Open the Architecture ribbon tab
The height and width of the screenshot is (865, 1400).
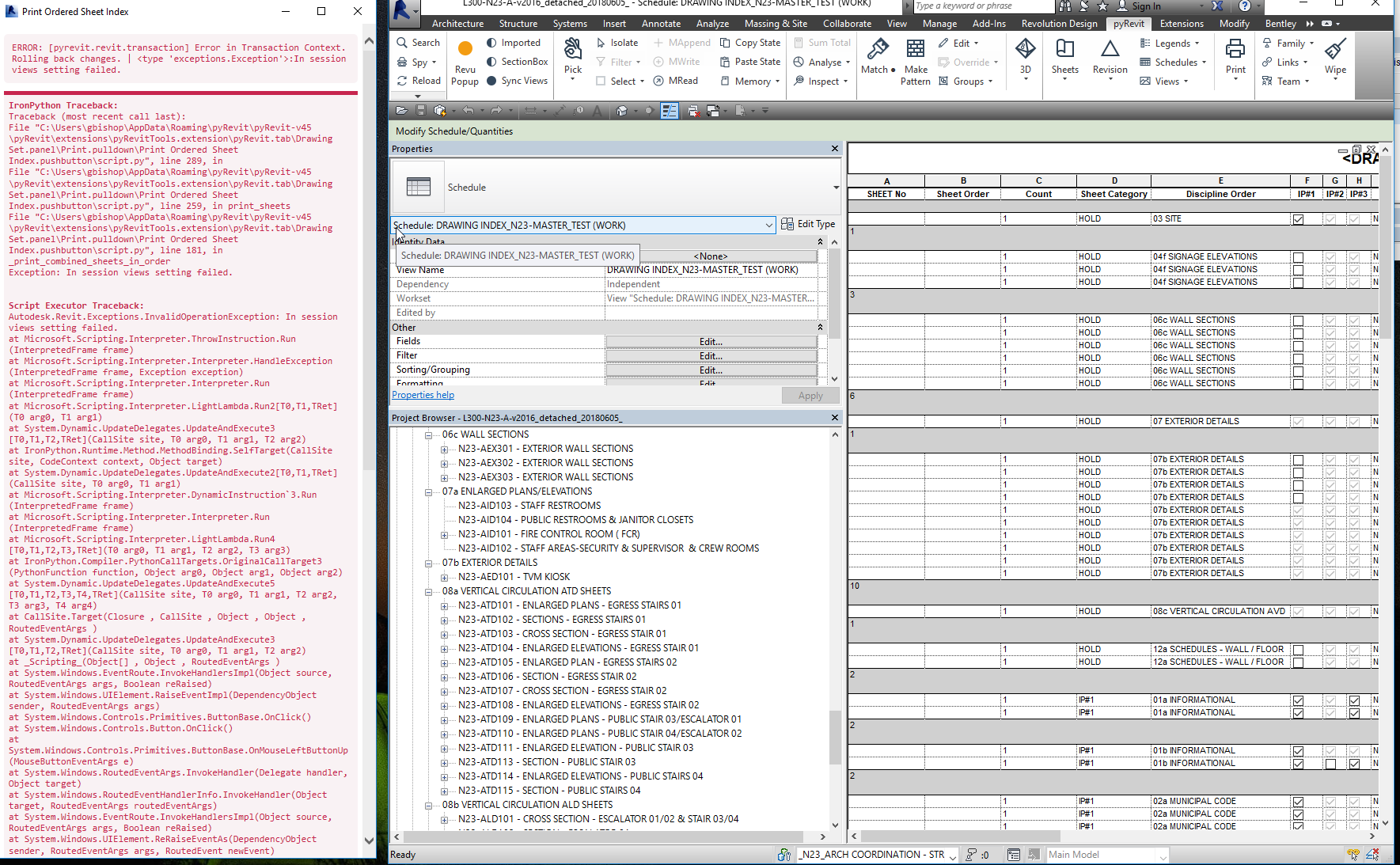tap(457, 24)
